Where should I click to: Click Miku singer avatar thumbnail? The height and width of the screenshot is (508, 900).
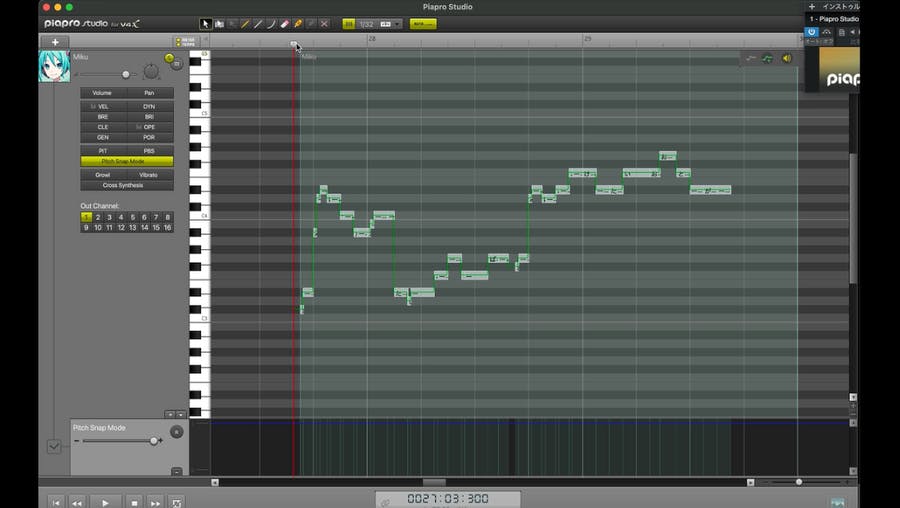tap(55, 66)
